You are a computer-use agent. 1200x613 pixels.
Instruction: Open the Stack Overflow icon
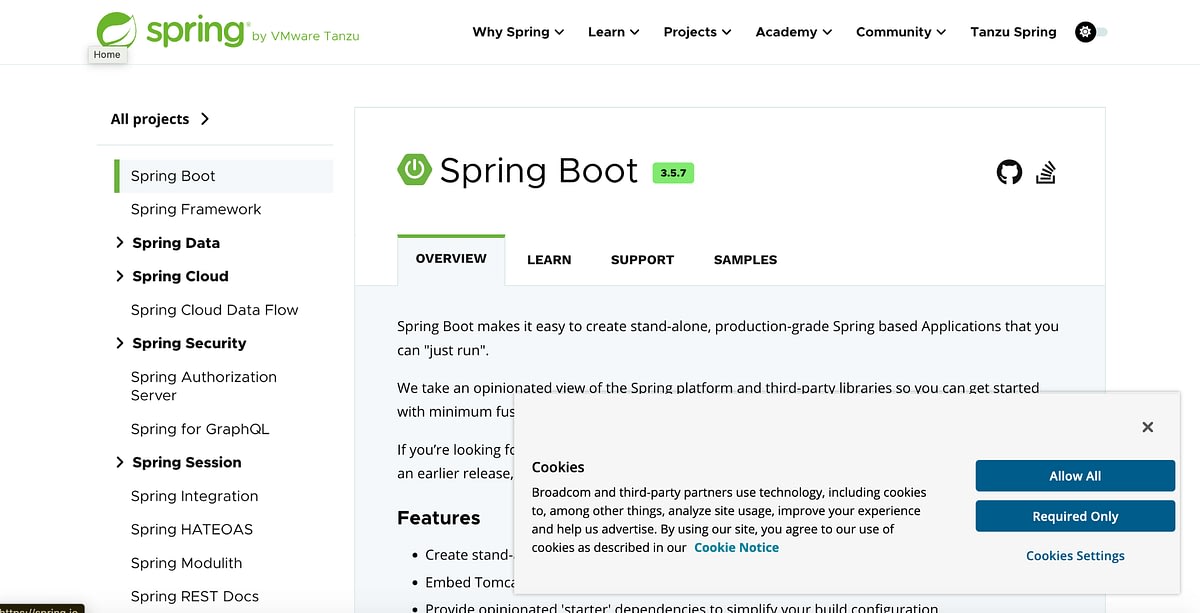[x=1046, y=172]
